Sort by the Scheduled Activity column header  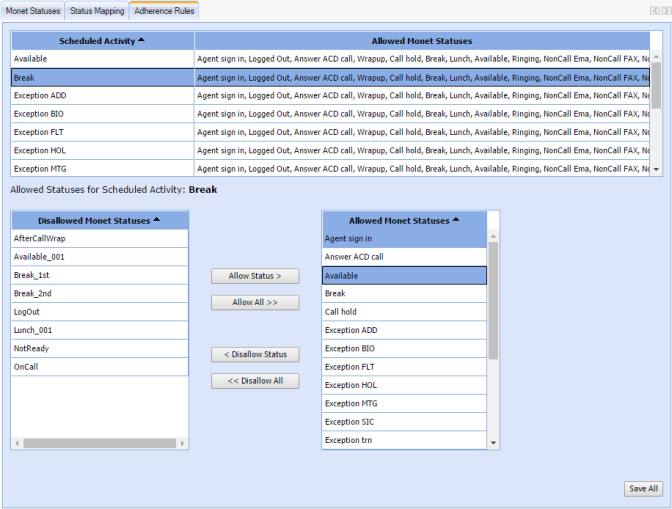pos(102,41)
